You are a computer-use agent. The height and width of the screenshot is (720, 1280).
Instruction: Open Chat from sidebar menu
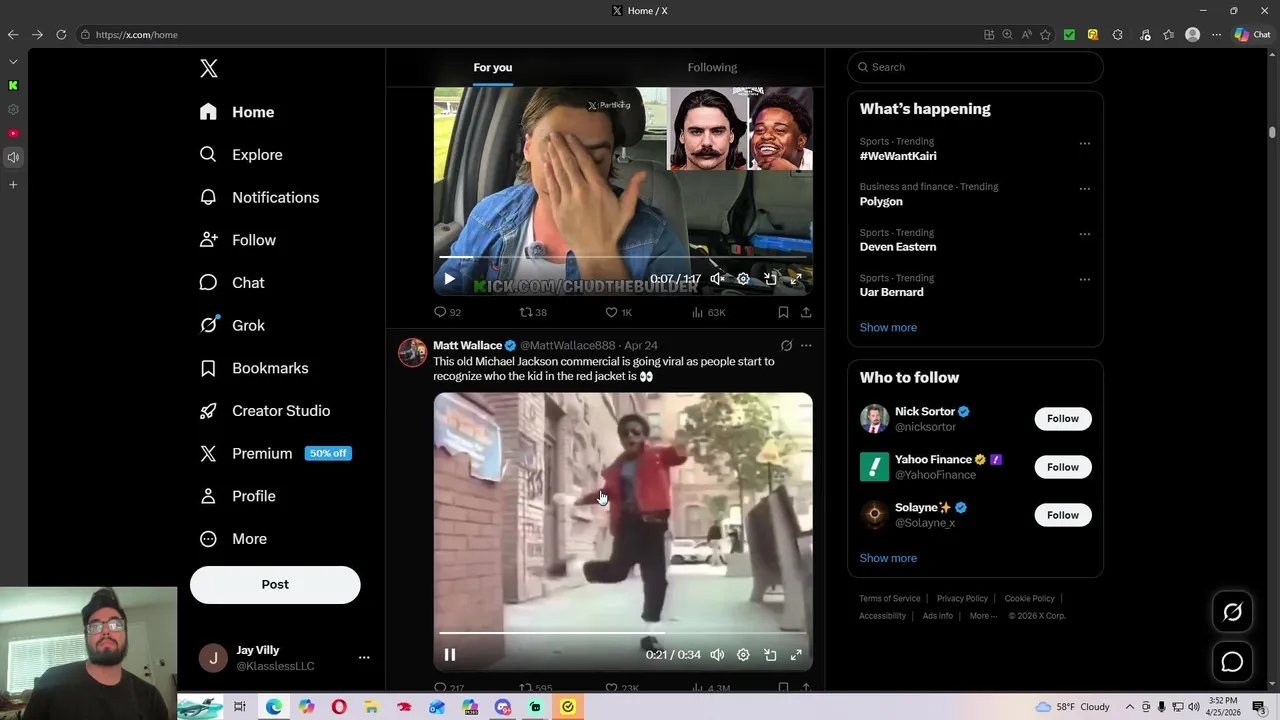(232, 283)
